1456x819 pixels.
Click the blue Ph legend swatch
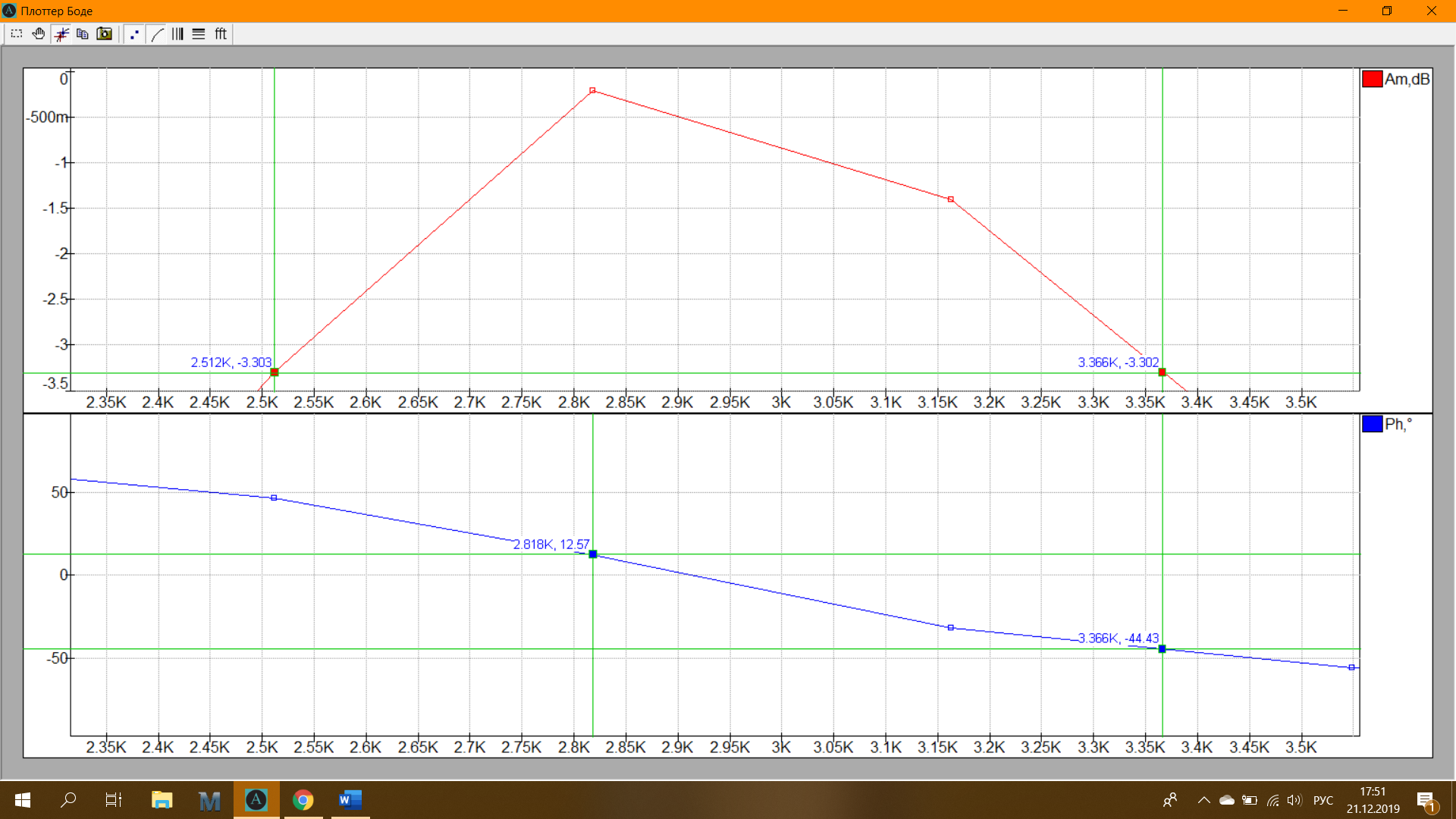1372,424
